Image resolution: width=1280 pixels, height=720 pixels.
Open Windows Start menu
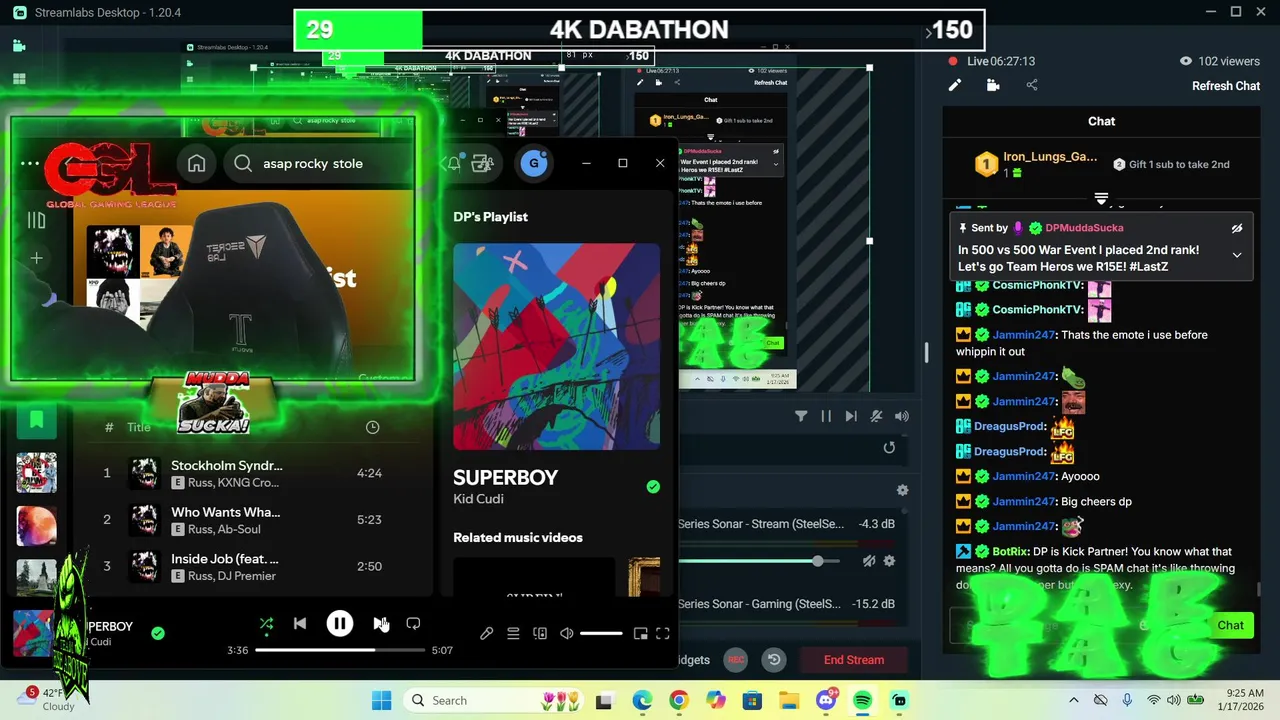click(x=382, y=700)
